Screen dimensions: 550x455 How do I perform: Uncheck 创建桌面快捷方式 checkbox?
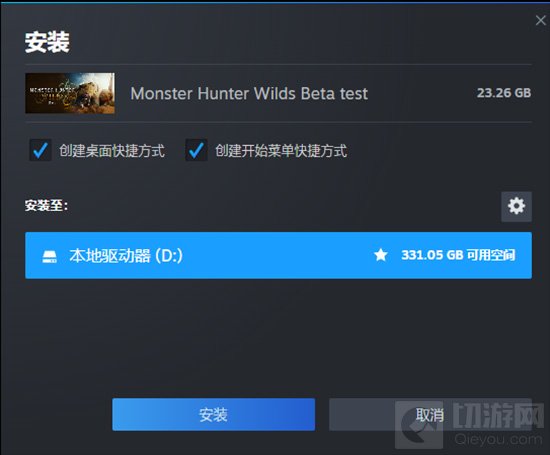tap(40, 150)
